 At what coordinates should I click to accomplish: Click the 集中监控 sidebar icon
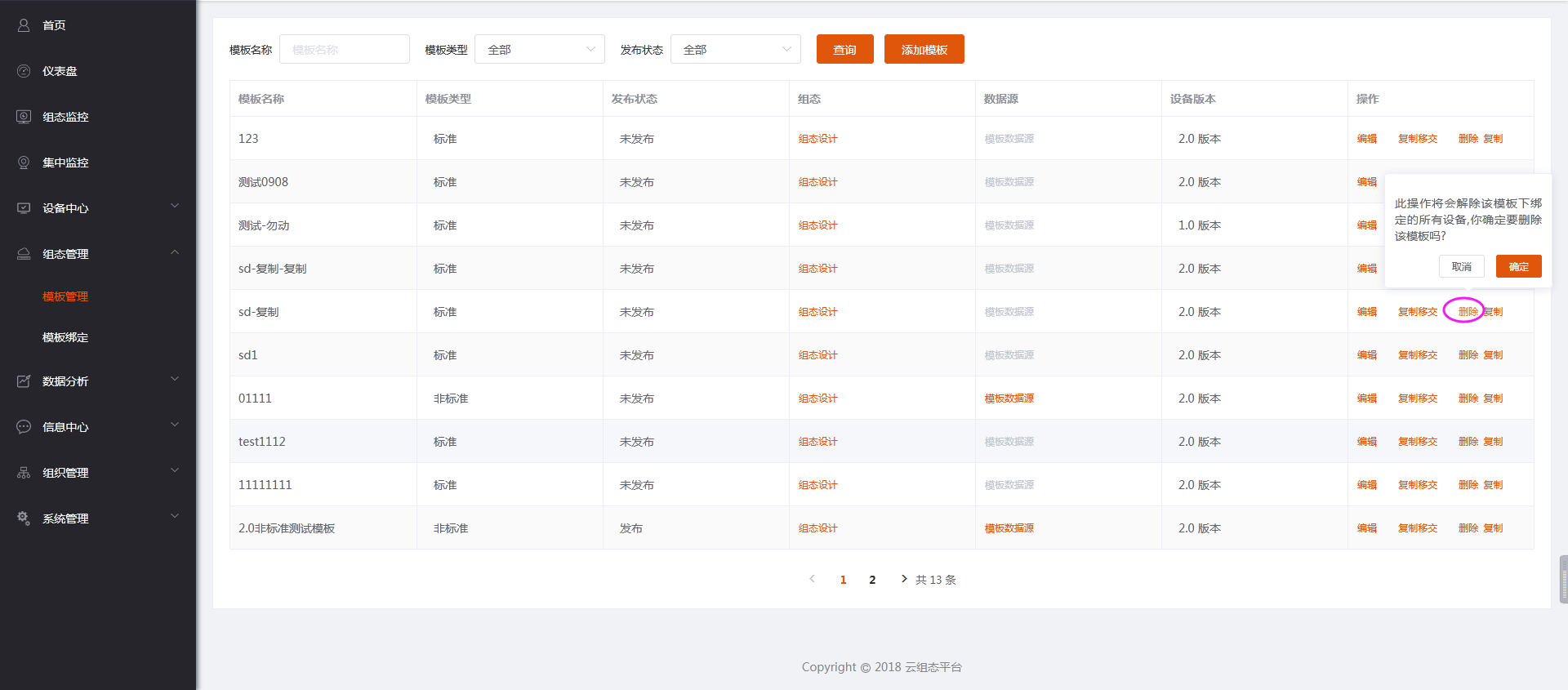point(24,162)
